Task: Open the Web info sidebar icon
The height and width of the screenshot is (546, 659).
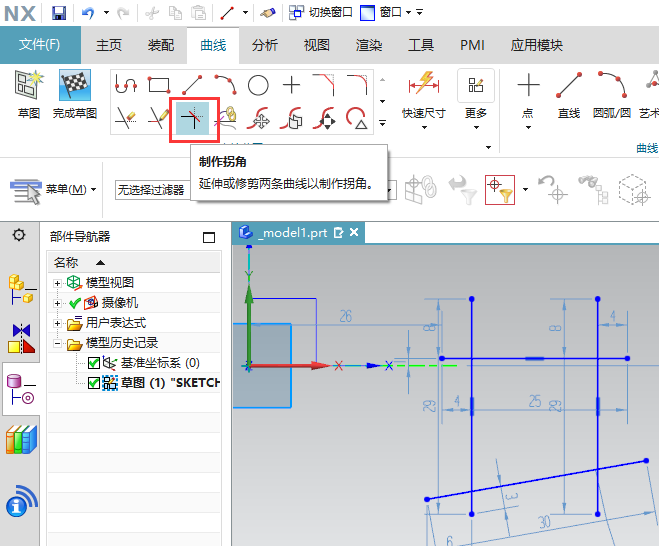Action: coord(22,501)
